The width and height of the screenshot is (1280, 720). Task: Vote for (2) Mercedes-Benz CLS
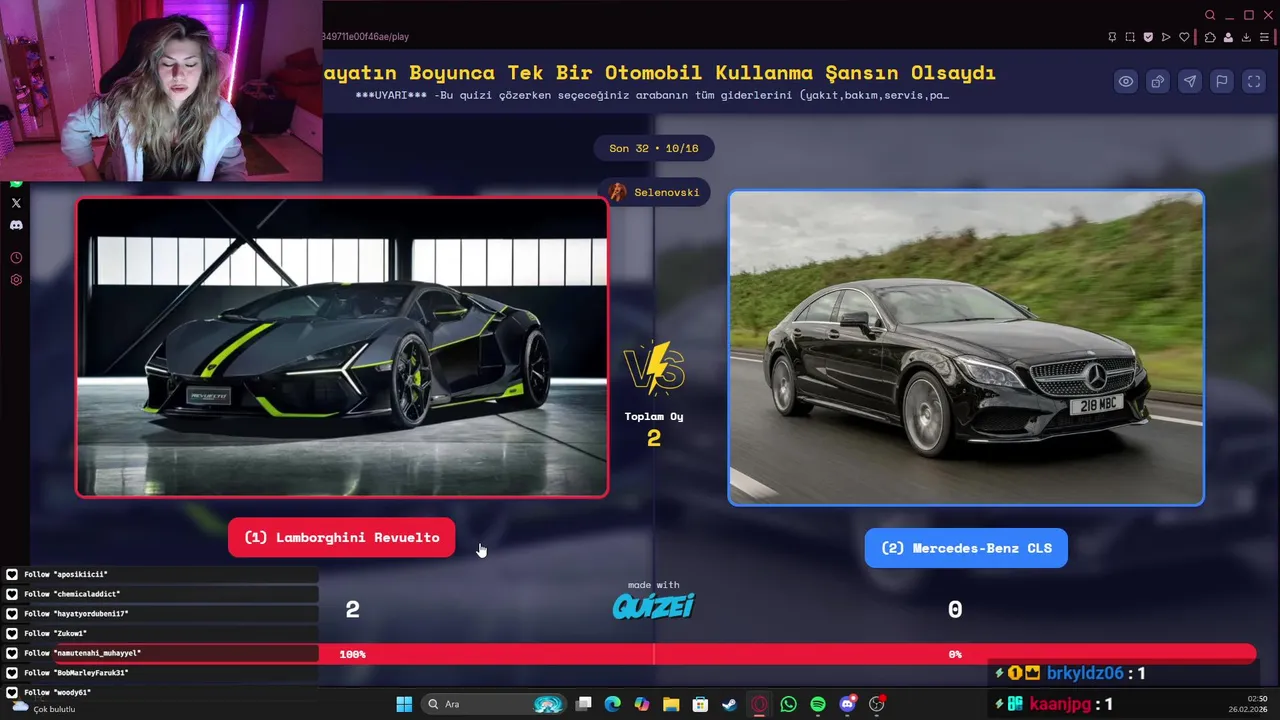tap(966, 548)
